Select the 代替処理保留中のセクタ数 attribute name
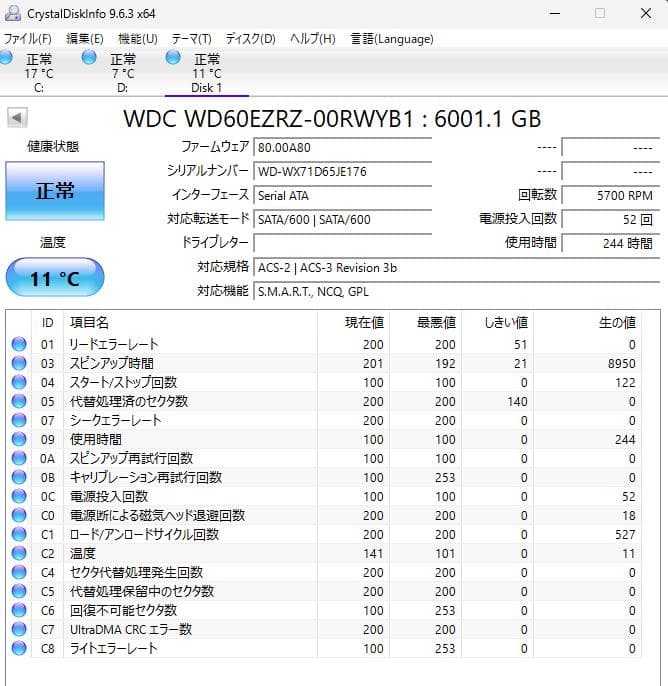The image size is (668, 686). (142, 592)
